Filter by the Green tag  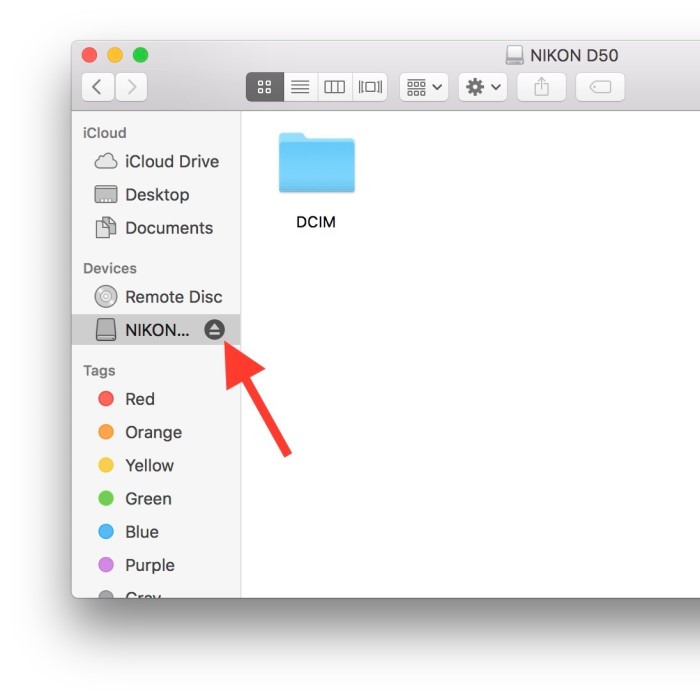(156, 498)
